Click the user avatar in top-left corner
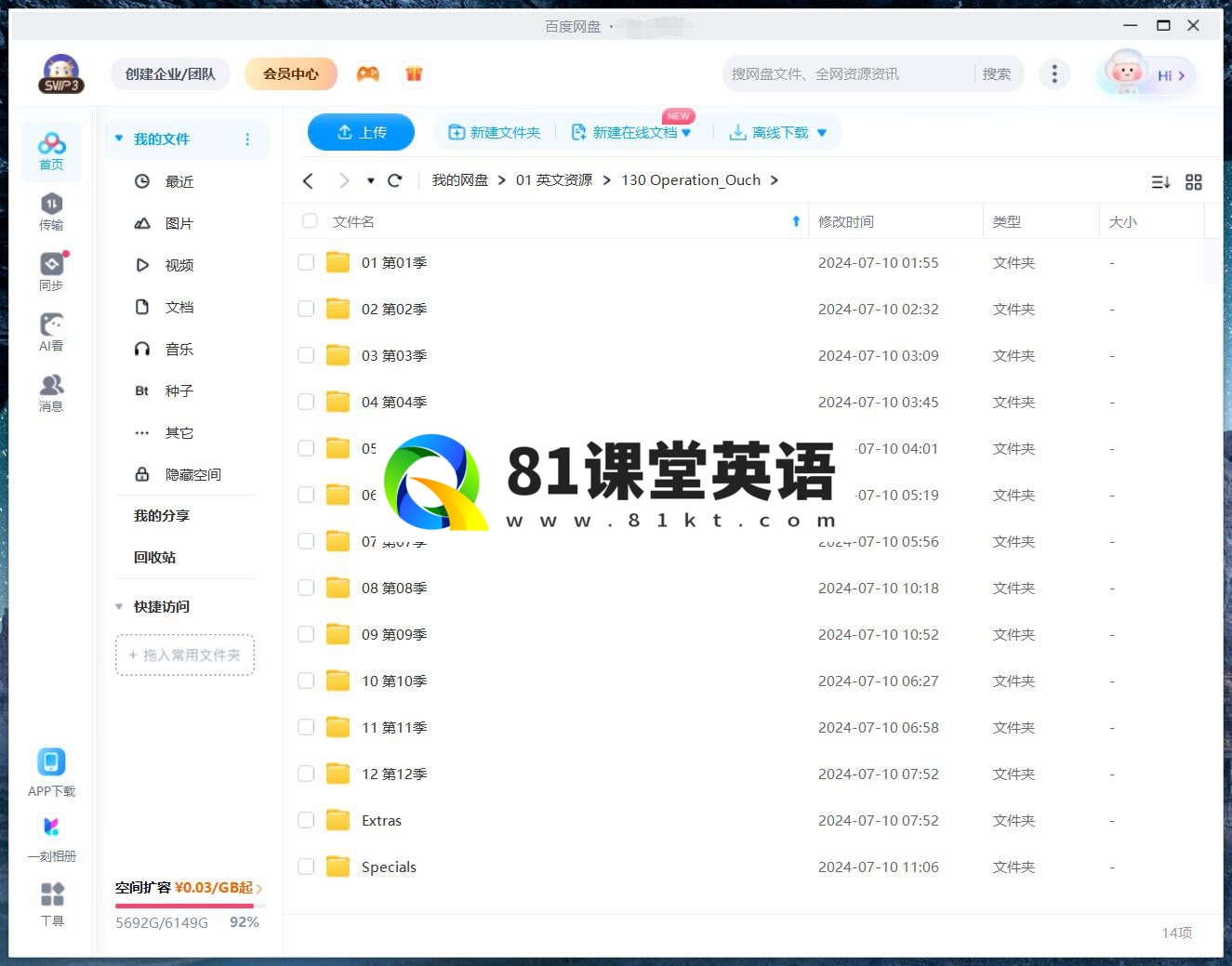Screen dimensions: 1232x966 [x=61, y=74]
